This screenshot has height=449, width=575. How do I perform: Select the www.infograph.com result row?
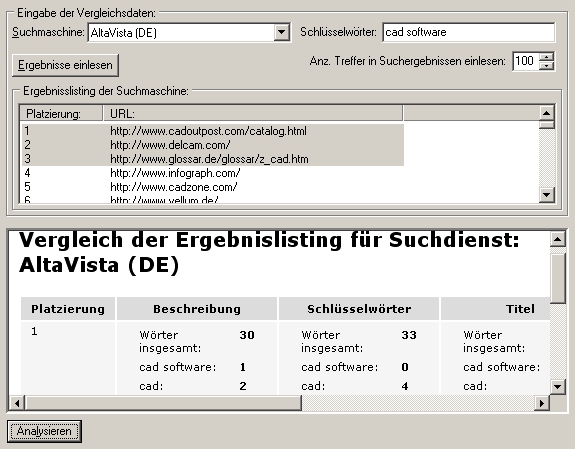tap(213, 173)
